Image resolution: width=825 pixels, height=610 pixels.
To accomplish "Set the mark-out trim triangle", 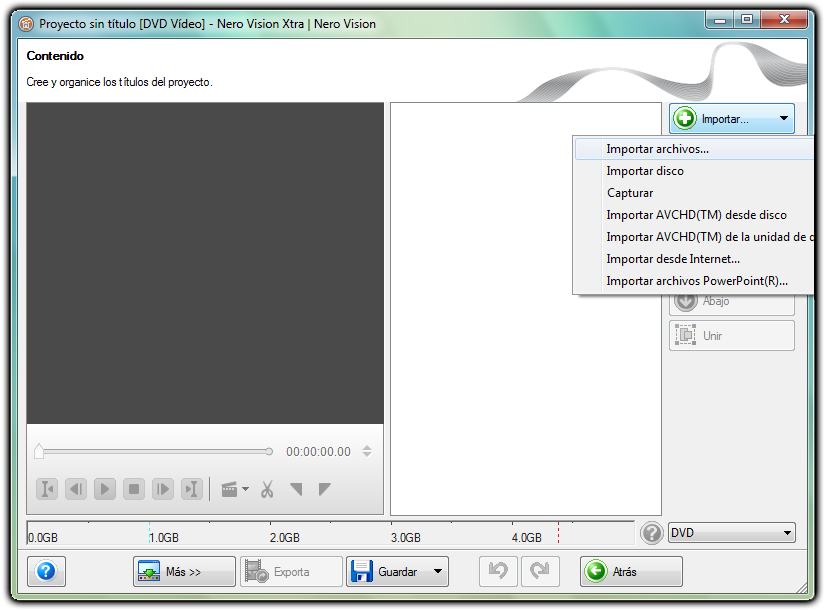I will (x=325, y=489).
